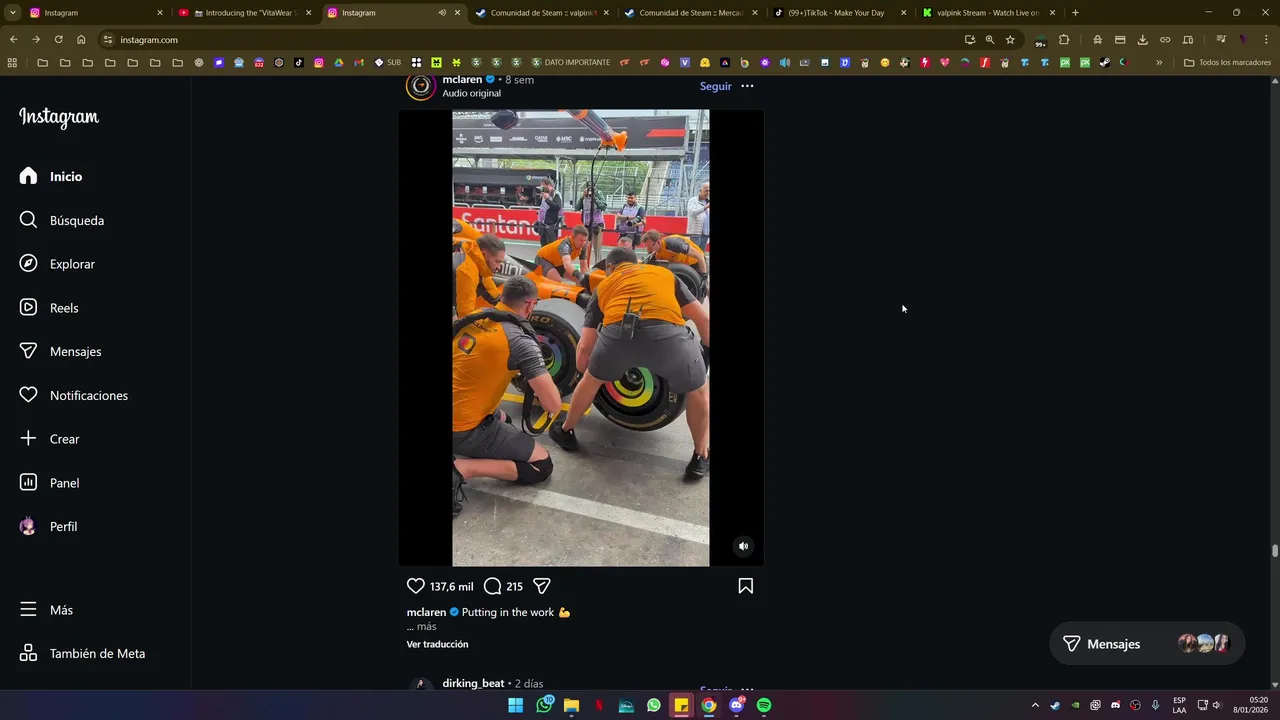Open Windows Start button

[x=515, y=705]
